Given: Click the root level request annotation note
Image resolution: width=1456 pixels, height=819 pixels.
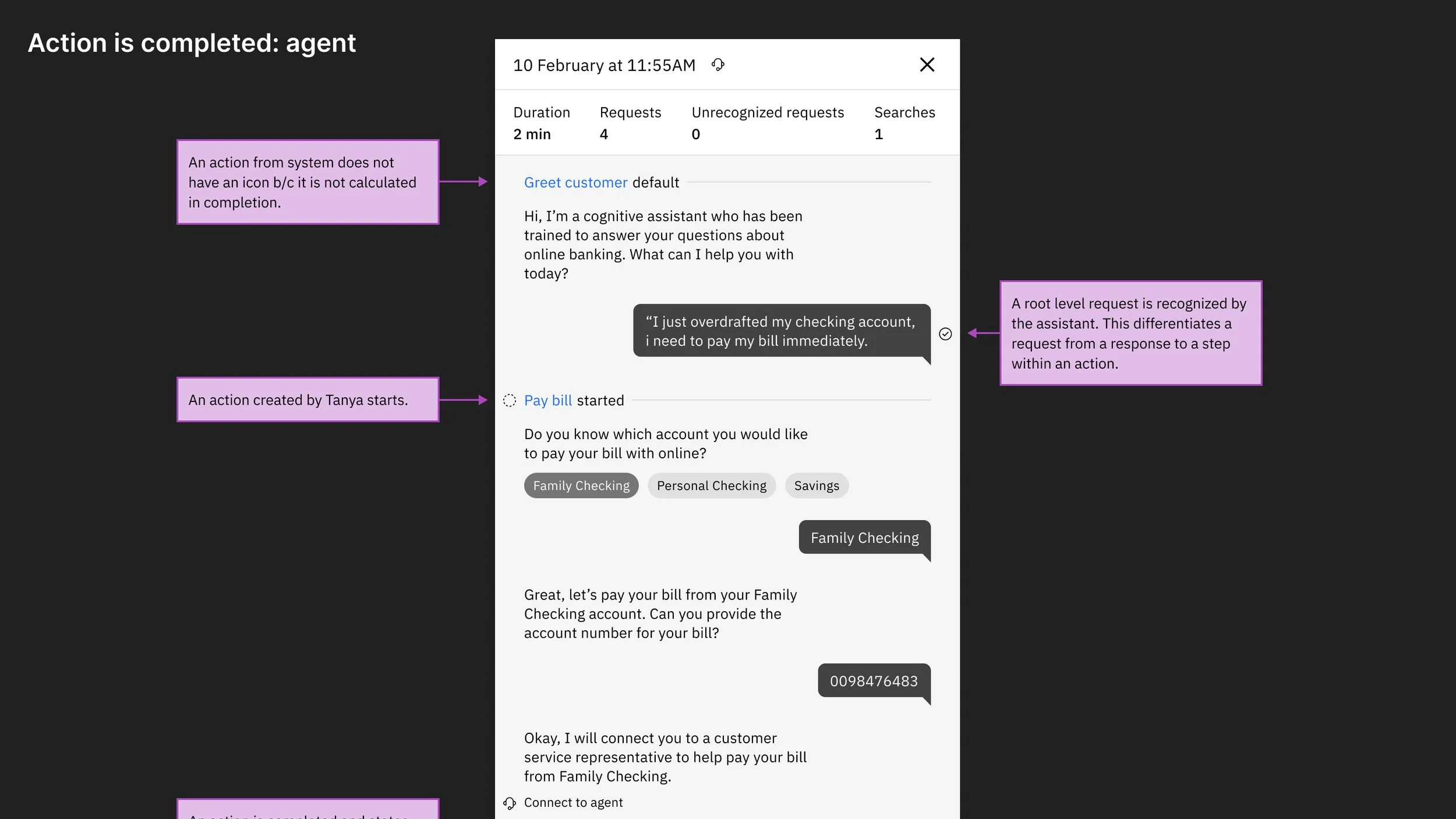Looking at the screenshot, I should tap(1130, 333).
